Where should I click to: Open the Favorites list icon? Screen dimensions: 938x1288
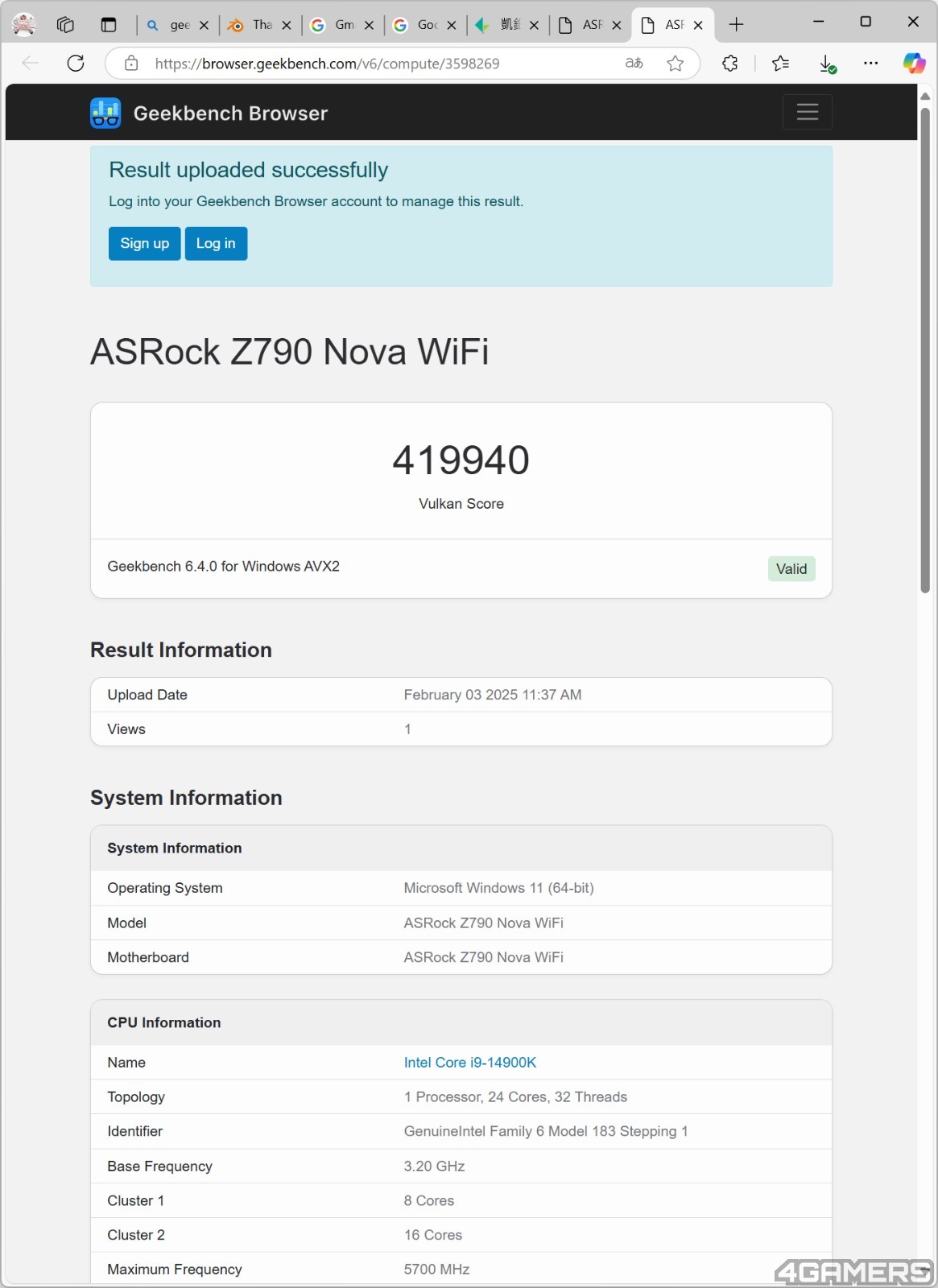780,63
